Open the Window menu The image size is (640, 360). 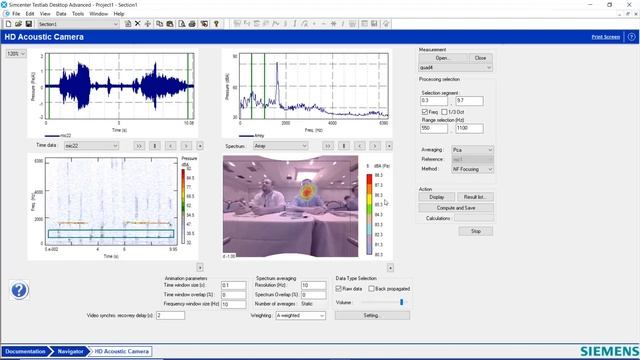[x=98, y=14]
